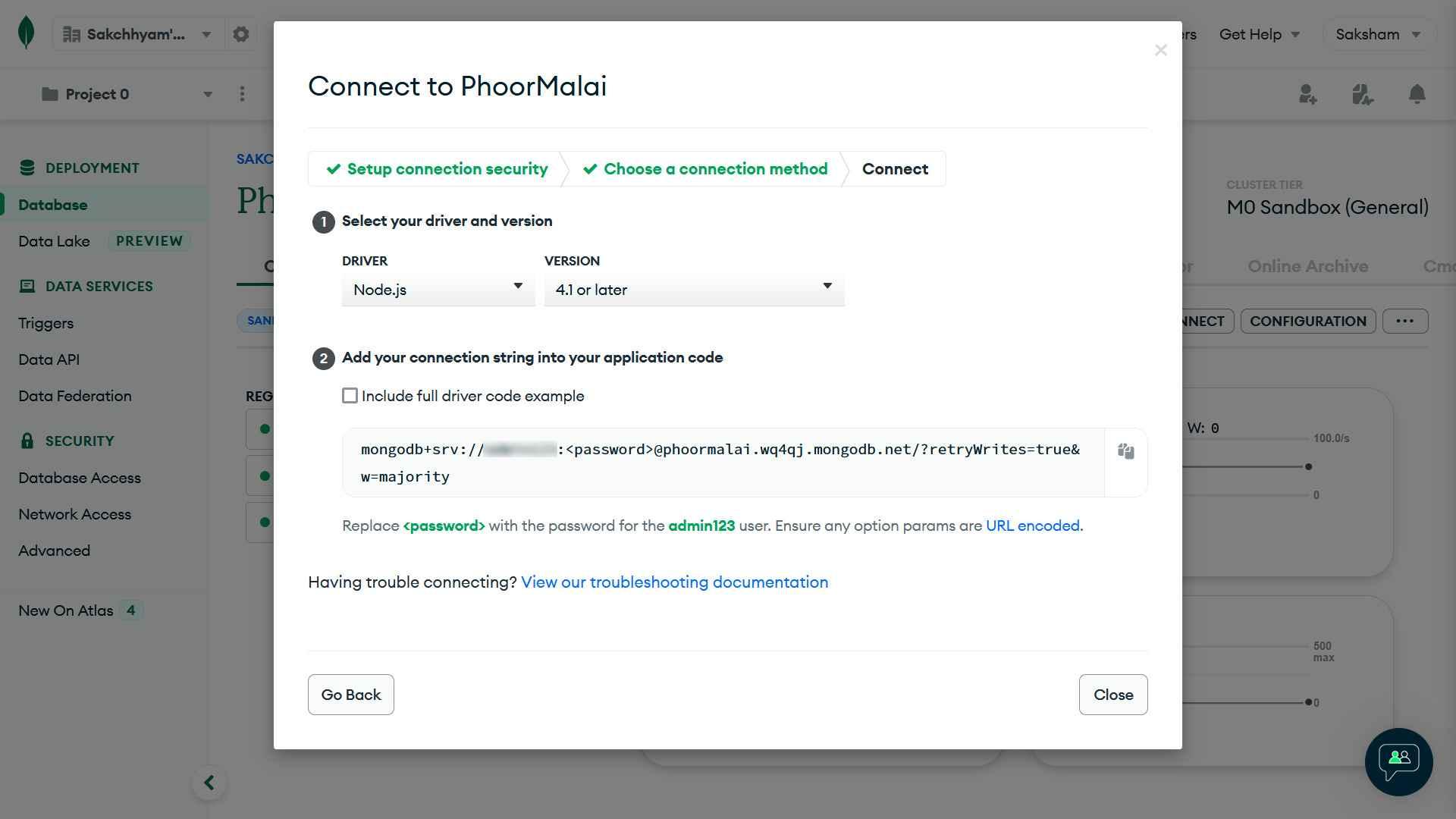Click the project activity feed icon
This screenshot has width=1456, height=819.
coord(1363,94)
